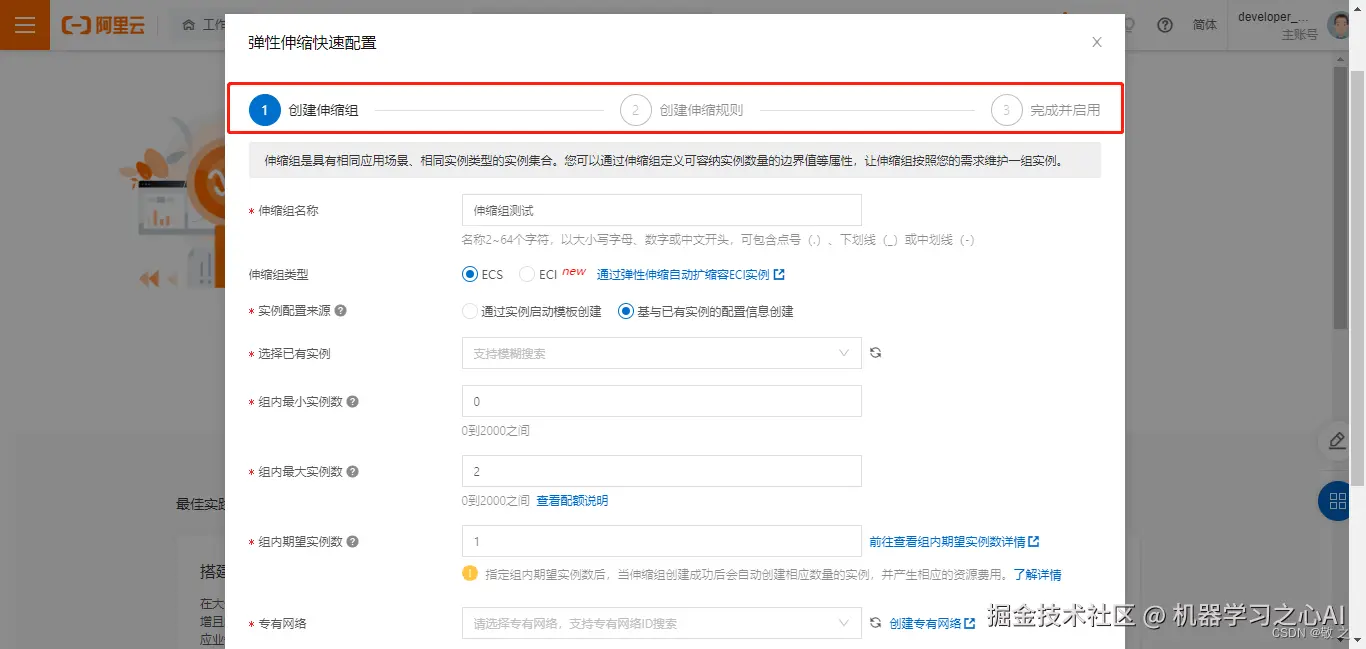
Task: Choose 通过实例启动模板创建 option
Action: pos(470,311)
